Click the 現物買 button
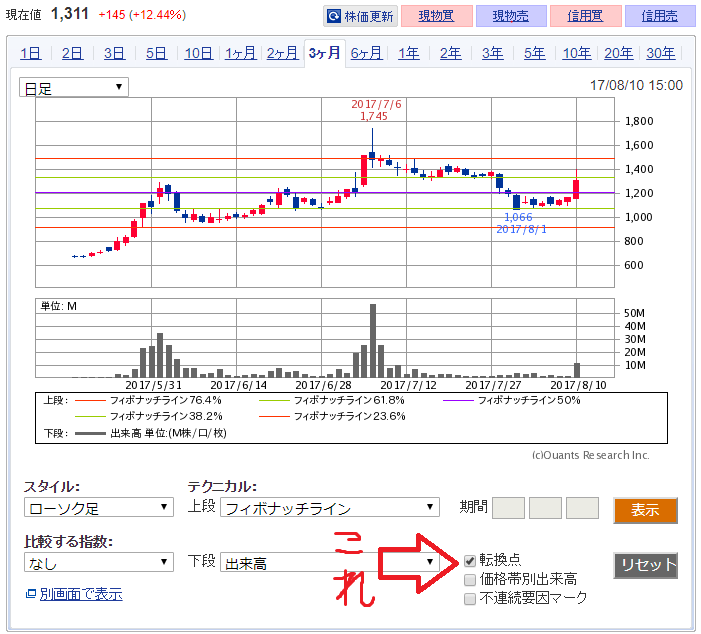Screen dimensions: 701x634 click(x=436, y=16)
